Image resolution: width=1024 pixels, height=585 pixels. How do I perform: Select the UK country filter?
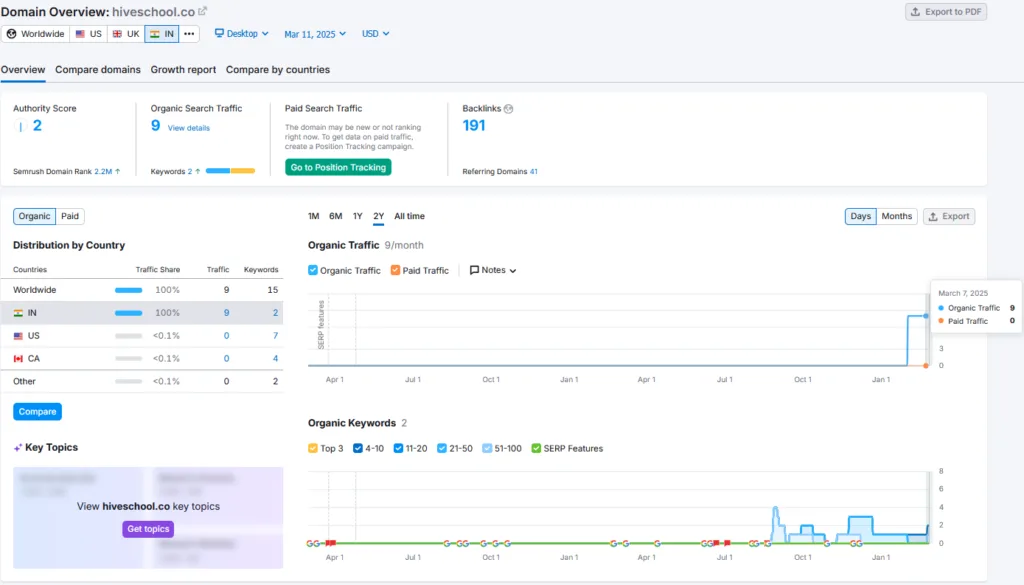[126, 34]
